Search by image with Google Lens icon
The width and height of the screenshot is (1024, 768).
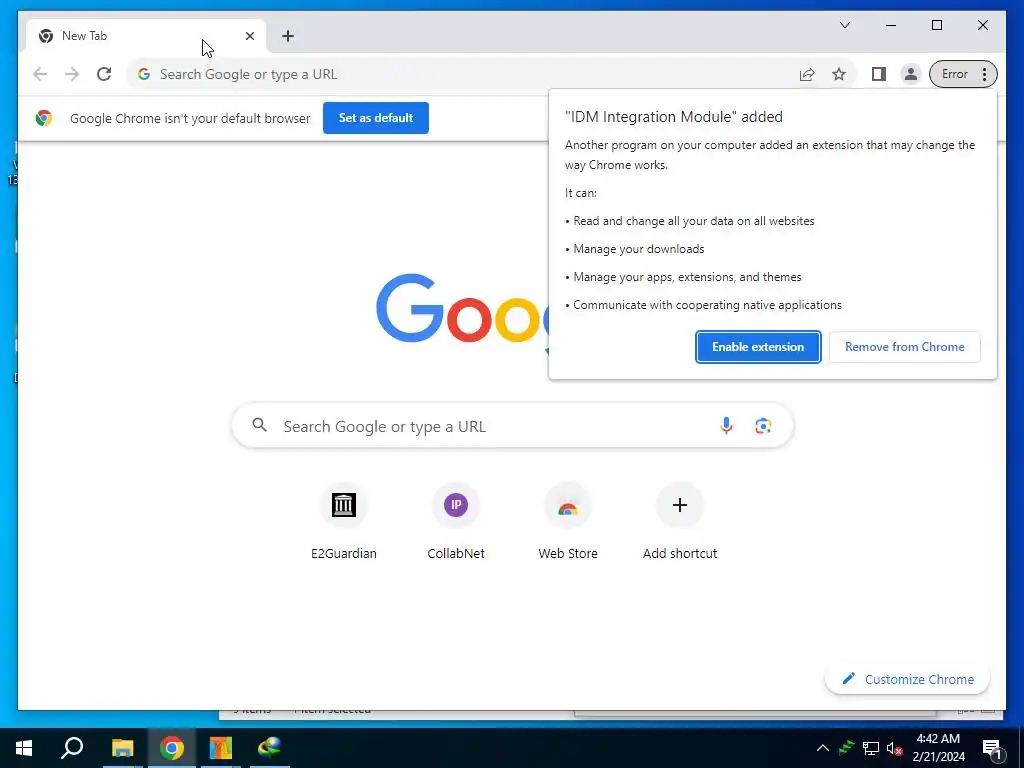tap(763, 426)
